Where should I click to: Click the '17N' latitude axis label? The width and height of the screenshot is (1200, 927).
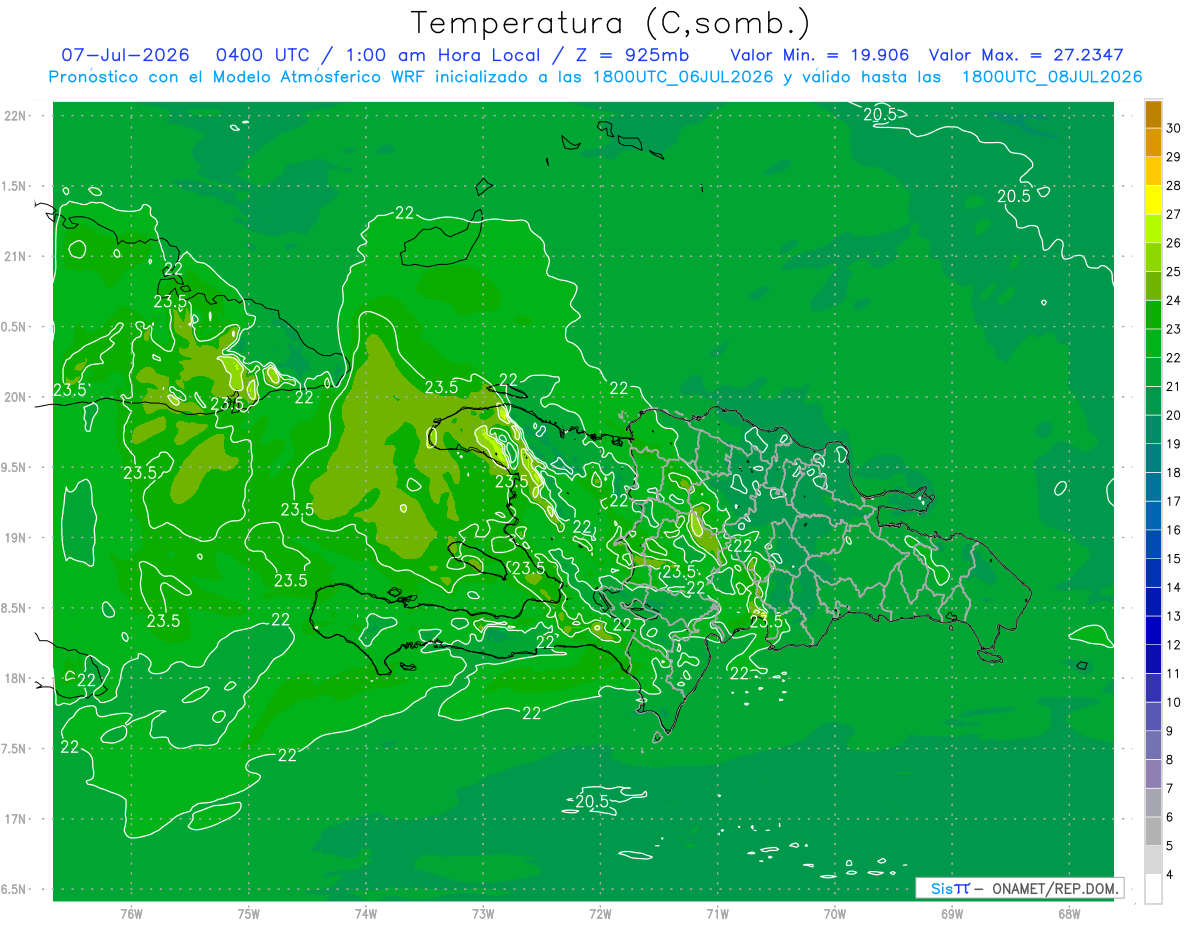pyautogui.click(x=16, y=819)
